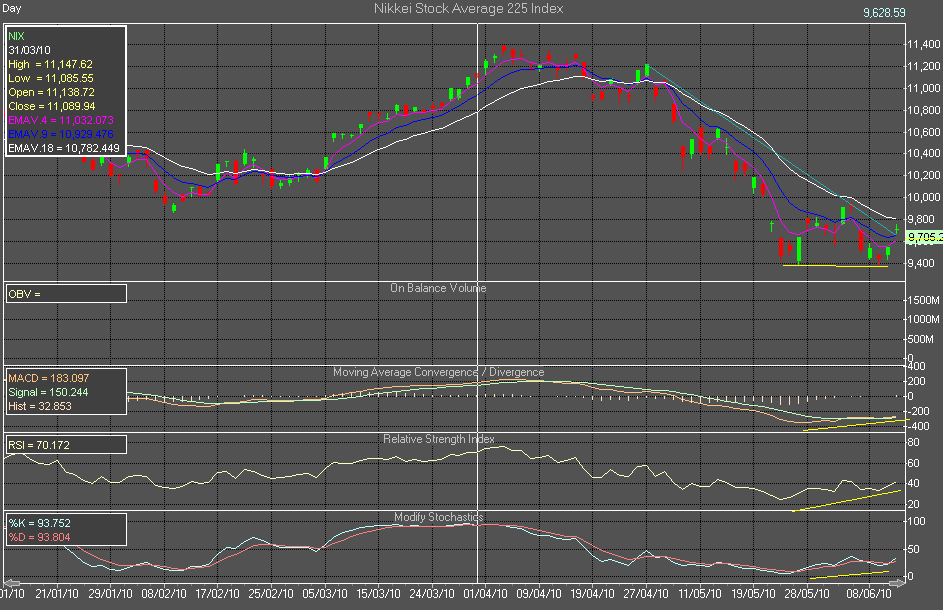Click the 9,628.59 value at top right
943x610 pixels.
pos(884,13)
